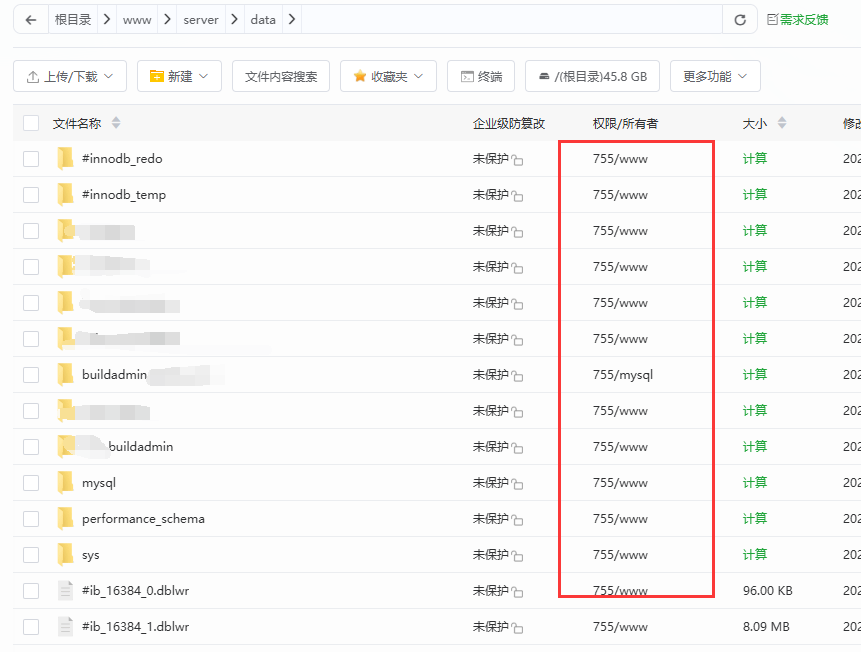Click the www breadcrumb path segment

(x=137, y=20)
